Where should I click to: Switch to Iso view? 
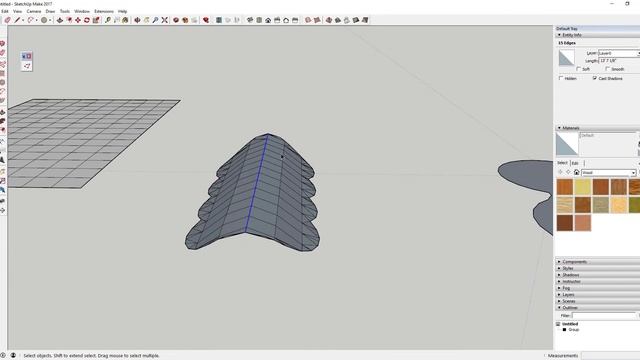pos(250,20)
